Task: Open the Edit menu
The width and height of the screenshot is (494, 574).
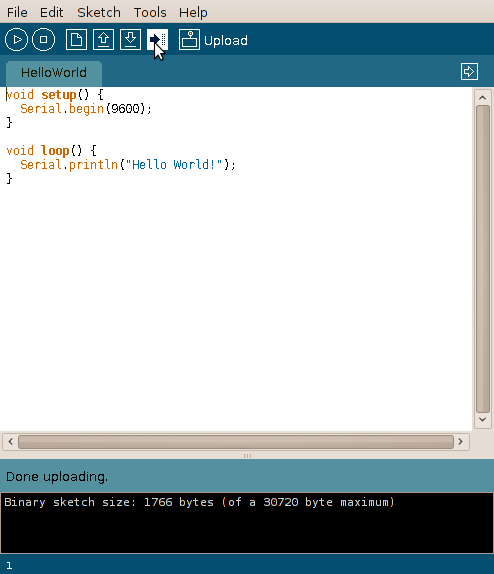Action: (51, 12)
